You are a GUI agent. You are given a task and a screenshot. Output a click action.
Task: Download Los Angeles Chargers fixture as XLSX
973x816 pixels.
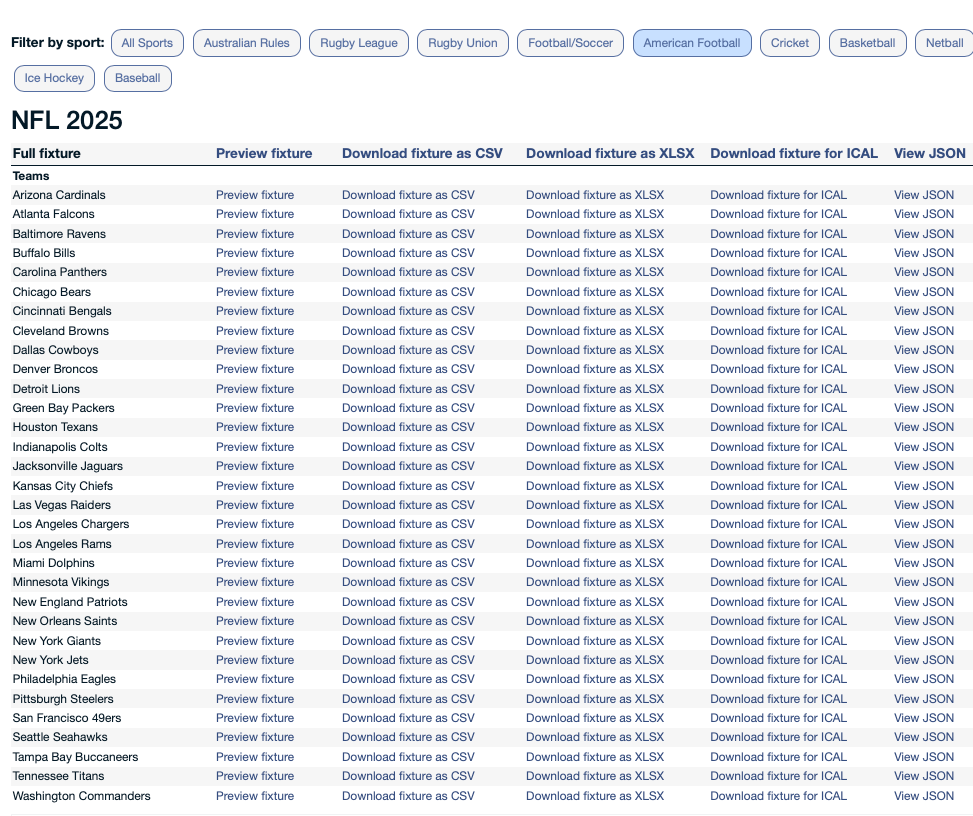click(x=595, y=524)
